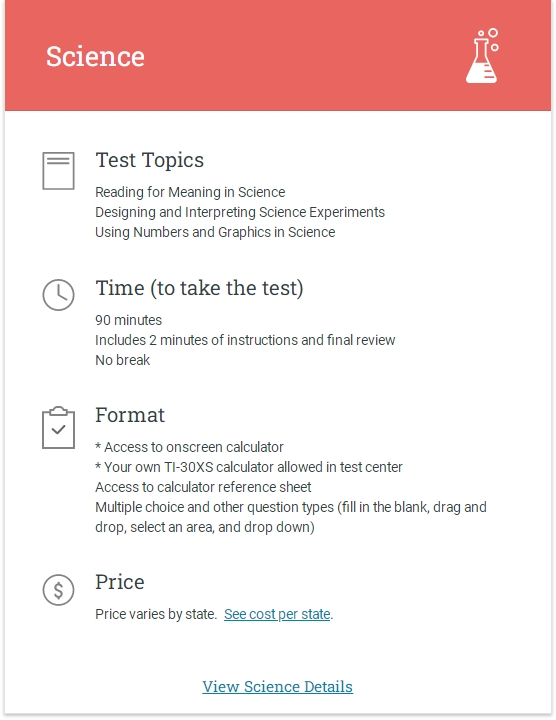
Task: Select Designing and Interpreting Science Experiments text
Action: [x=240, y=212]
